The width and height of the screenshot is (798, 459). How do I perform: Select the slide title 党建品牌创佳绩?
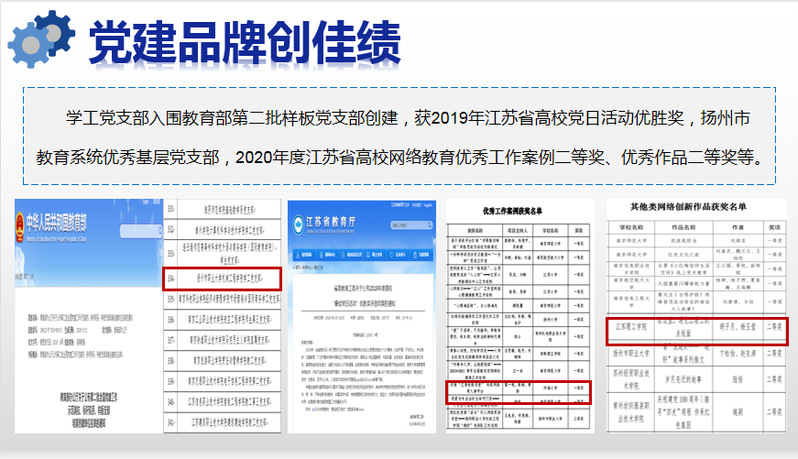[x=245, y=41]
